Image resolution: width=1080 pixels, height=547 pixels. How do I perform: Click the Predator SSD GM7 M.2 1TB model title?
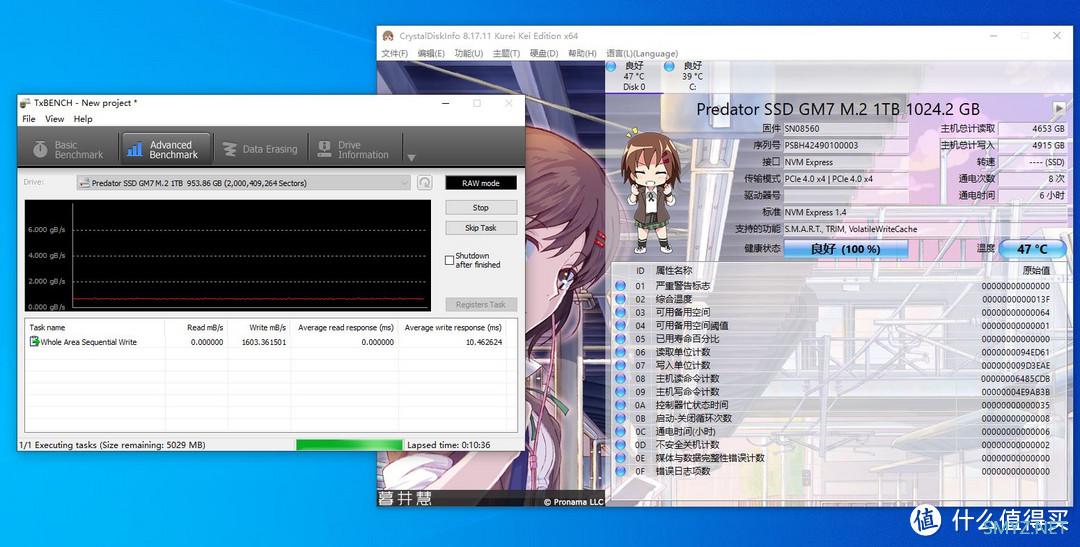[x=838, y=109]
